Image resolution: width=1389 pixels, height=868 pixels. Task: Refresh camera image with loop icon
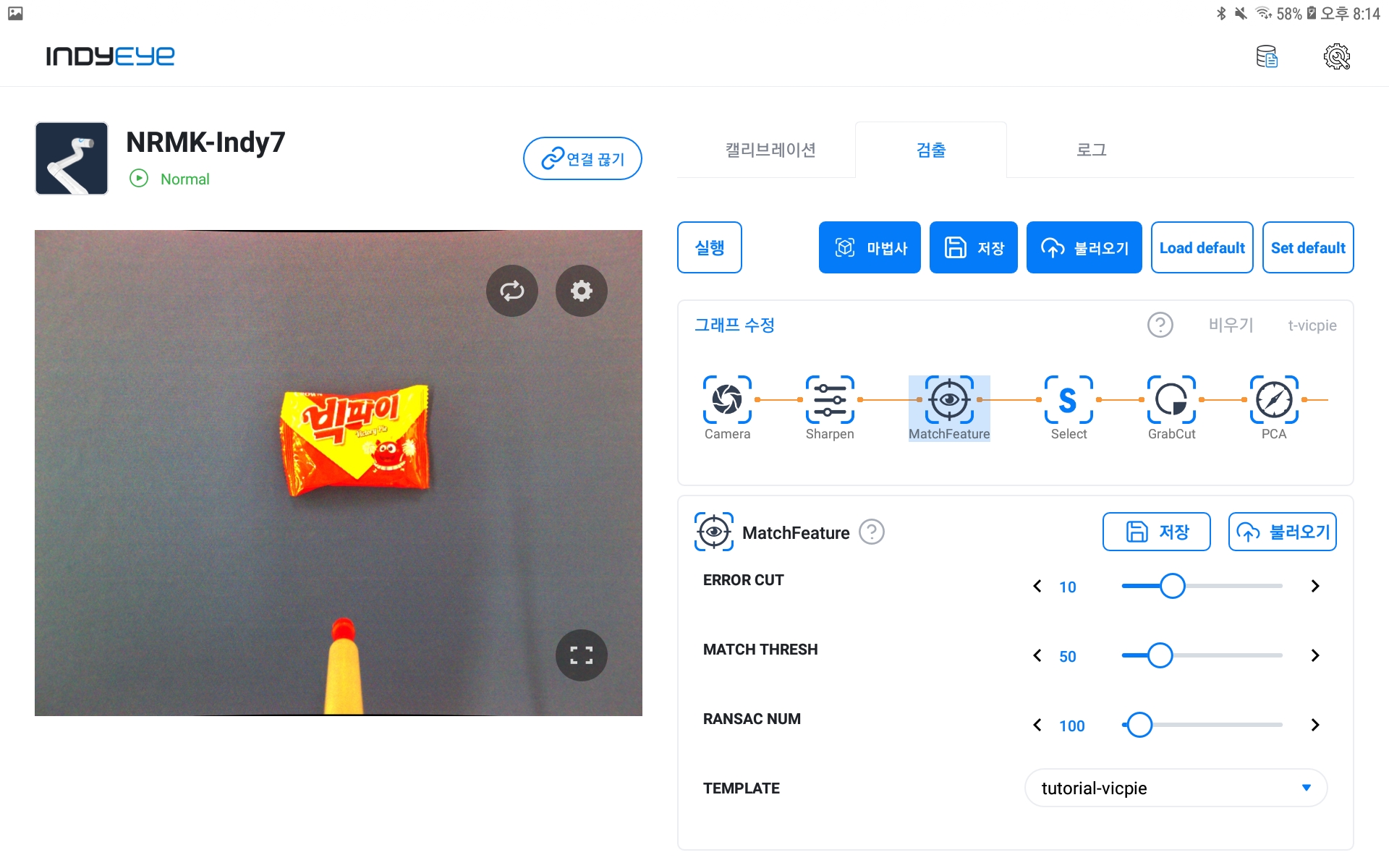click(x=511, y=291)
